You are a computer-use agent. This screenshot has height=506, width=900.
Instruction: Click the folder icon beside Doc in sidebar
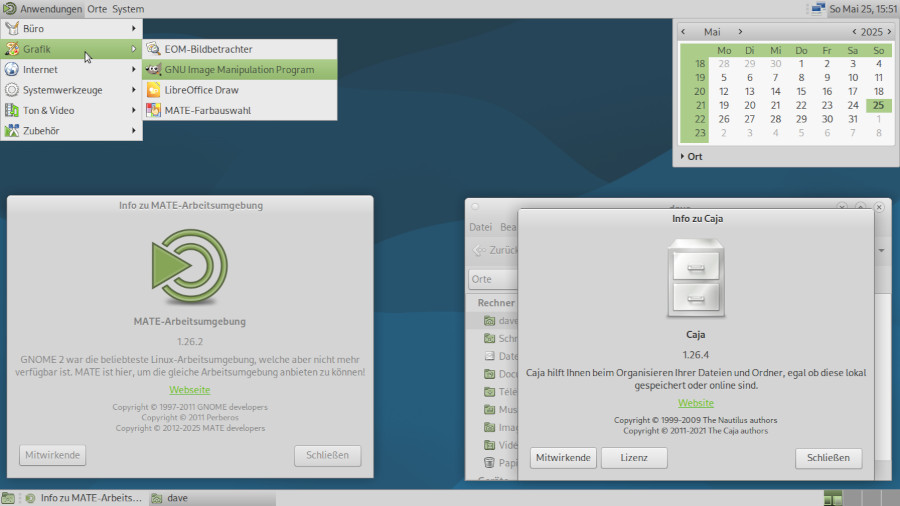click(489, 374)
